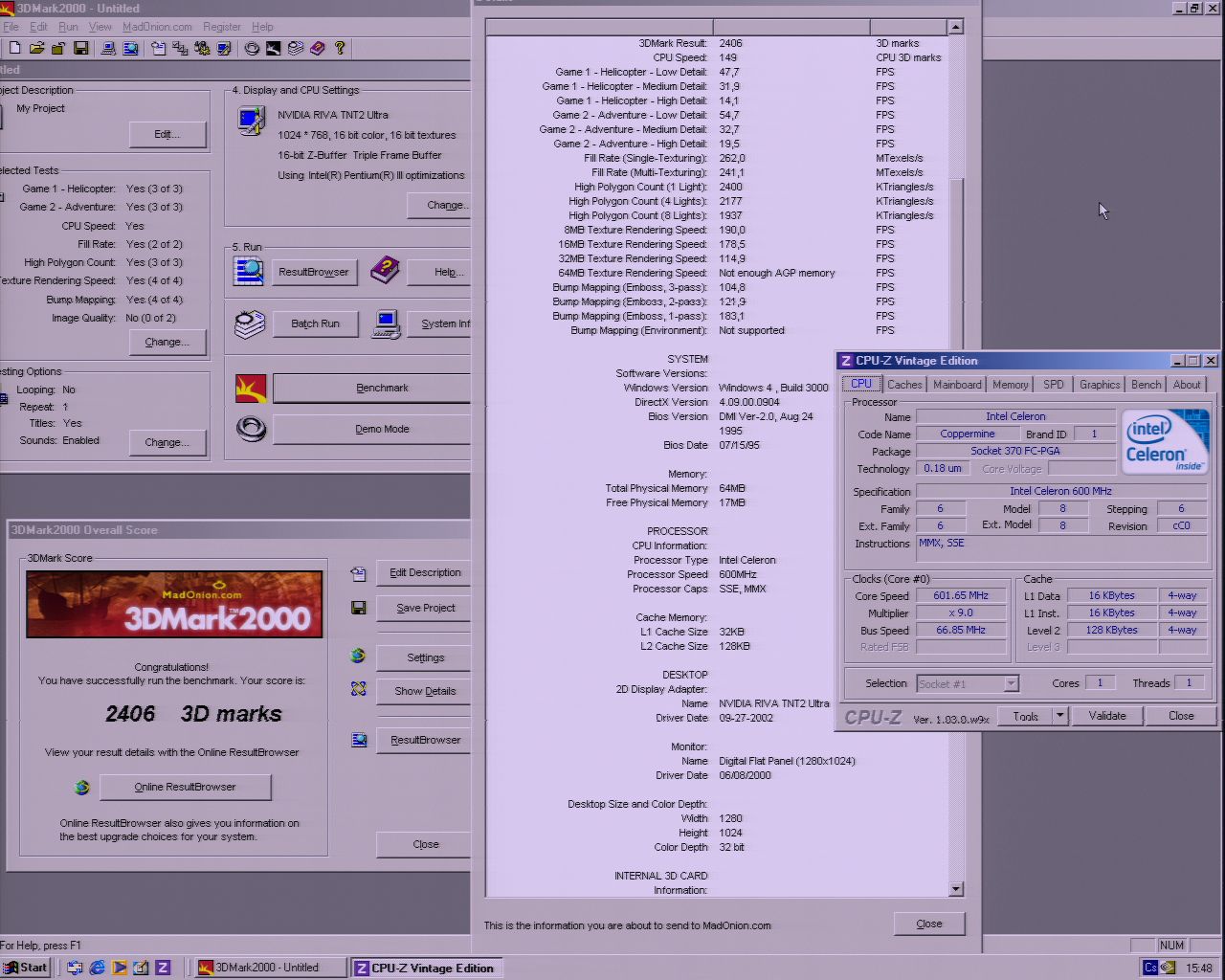Viewport: 1225px width, 980px height.
Task: Click the System Info computer icon
Action: (387, 323)
